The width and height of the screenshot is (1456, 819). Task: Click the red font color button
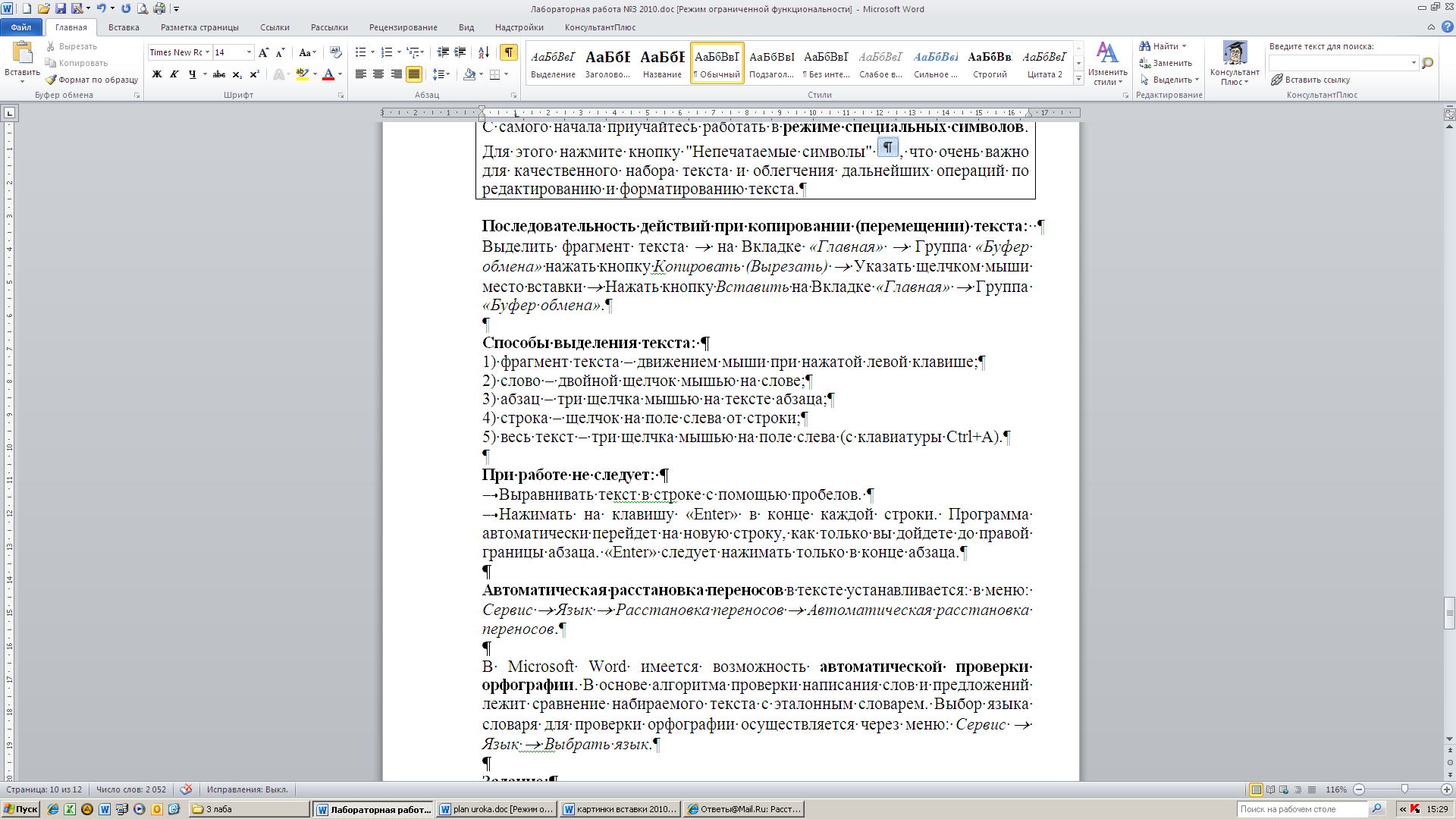point(328,74)
